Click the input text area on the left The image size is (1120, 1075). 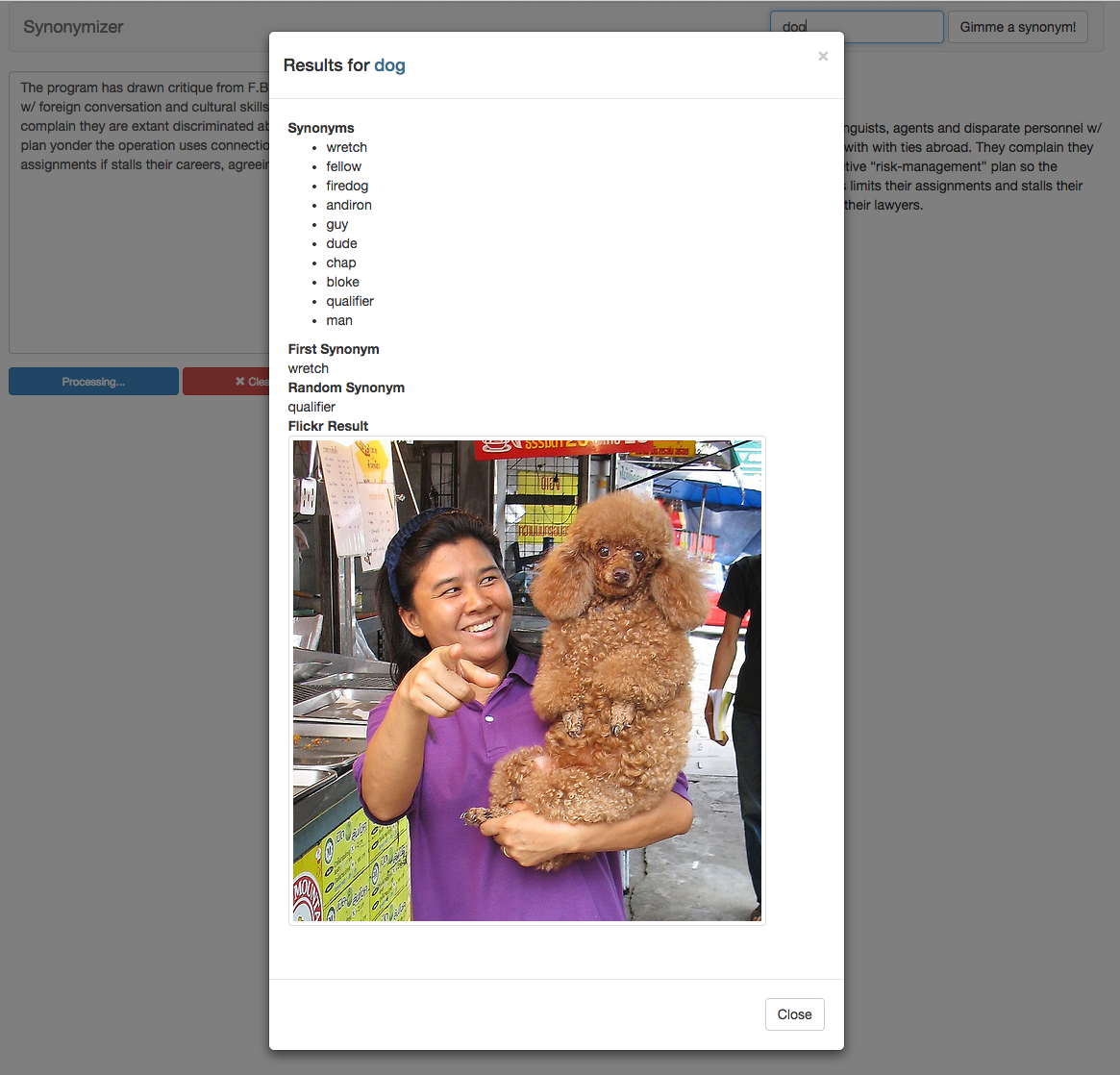(x=139, y=212)
